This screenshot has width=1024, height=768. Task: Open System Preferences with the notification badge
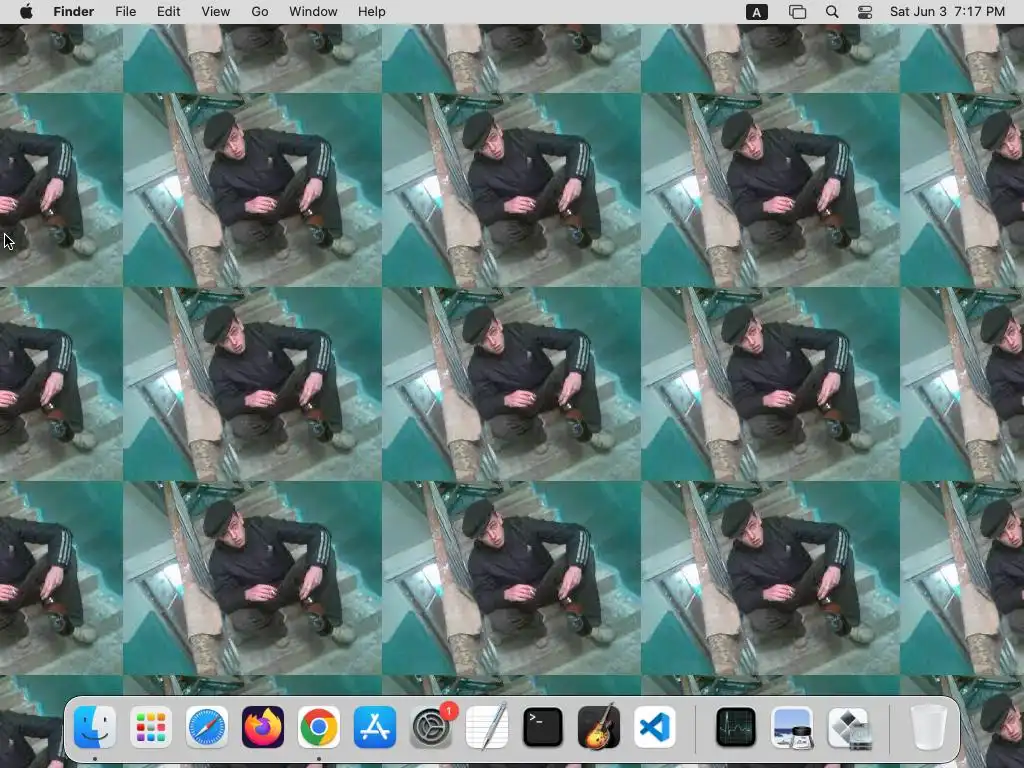pos(431,727)
